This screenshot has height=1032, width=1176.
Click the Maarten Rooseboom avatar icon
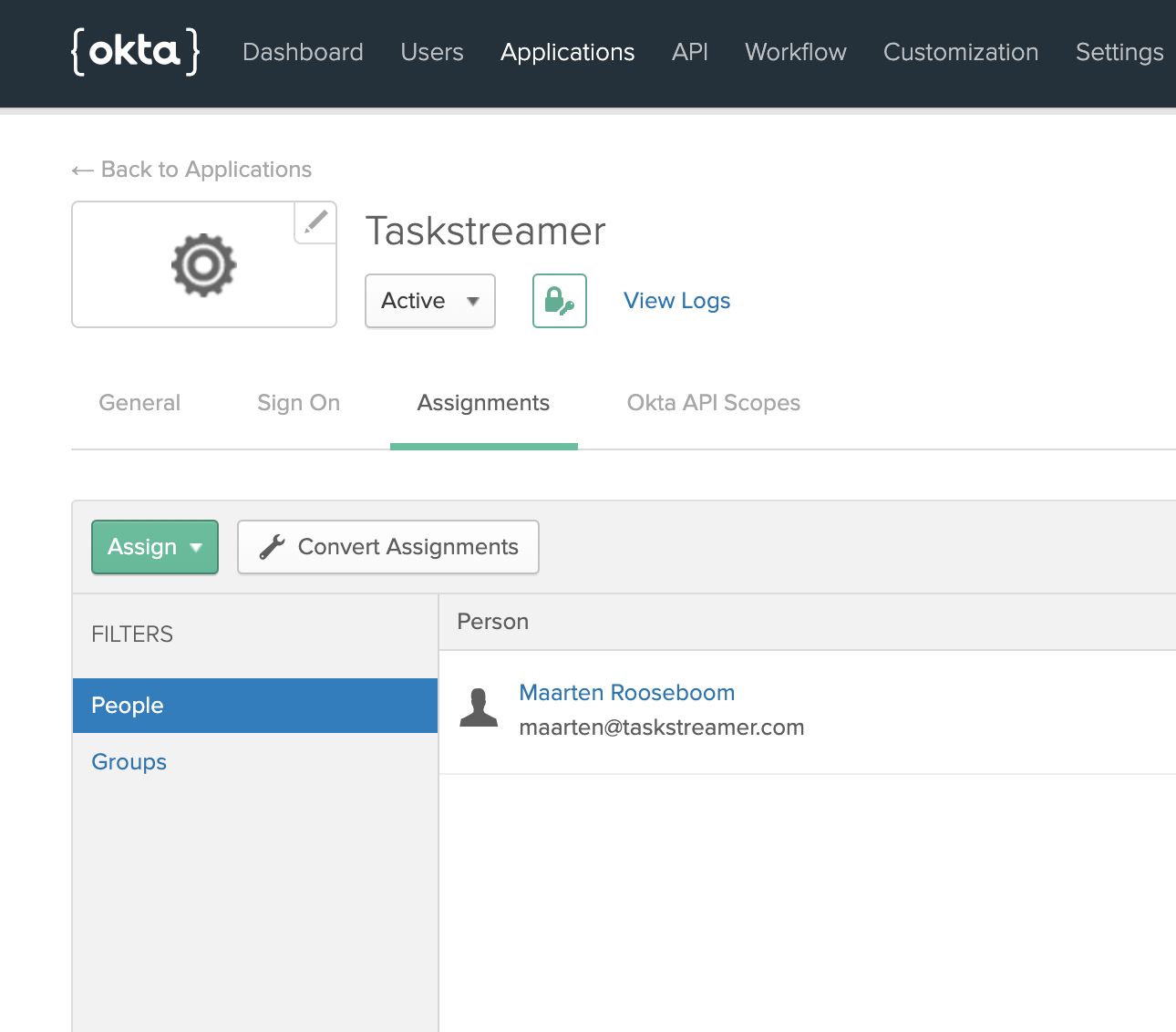(479, 707)
